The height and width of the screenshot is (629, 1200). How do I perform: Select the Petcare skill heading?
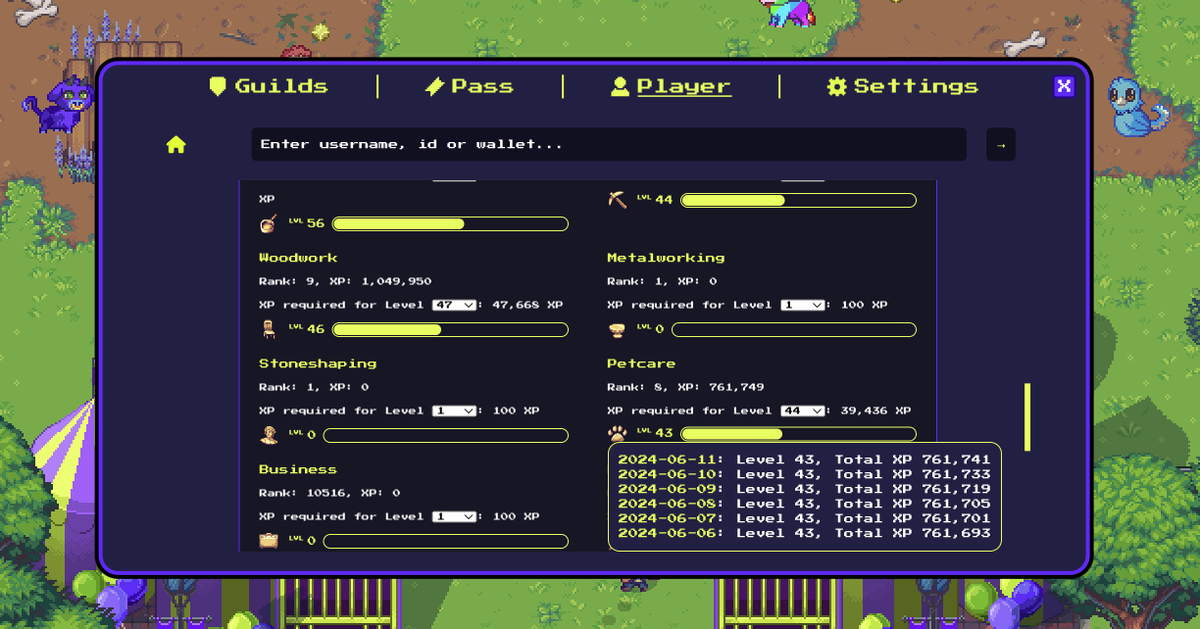click(641, 364)
